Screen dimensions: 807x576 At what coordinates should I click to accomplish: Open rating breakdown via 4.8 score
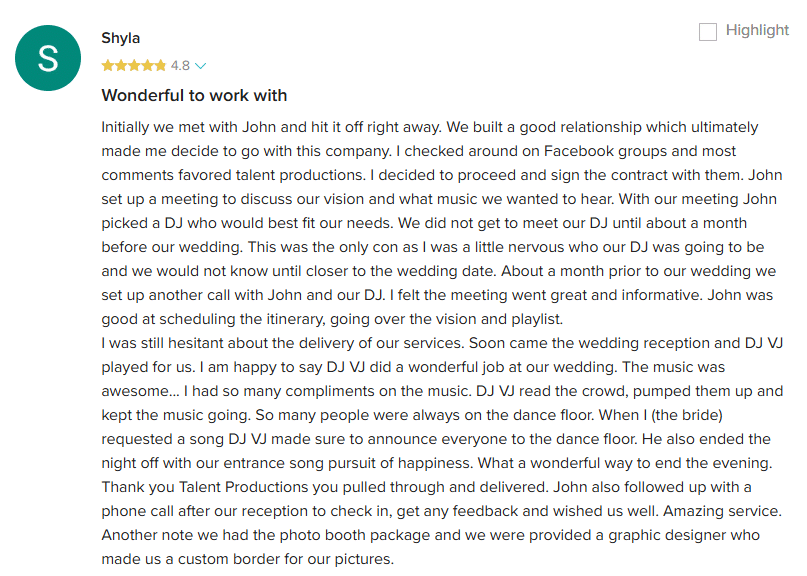(x=180, y=66)
